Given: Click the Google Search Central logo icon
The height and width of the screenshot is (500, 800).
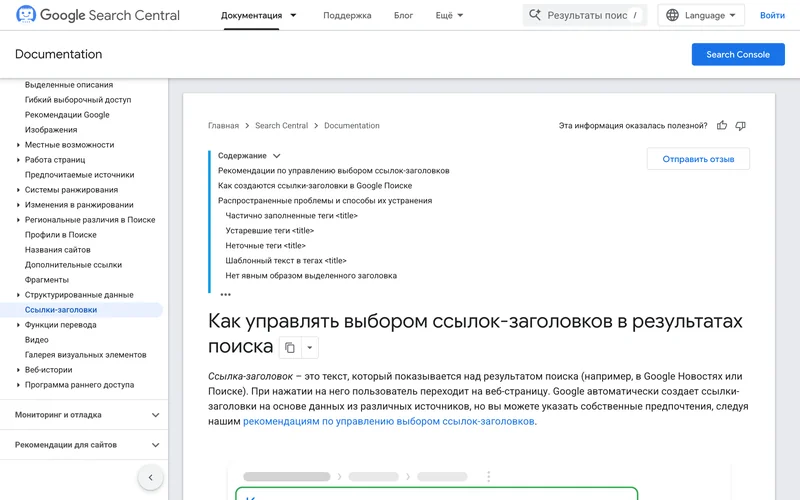Looking at the screenshot, I should coord(26,14).
